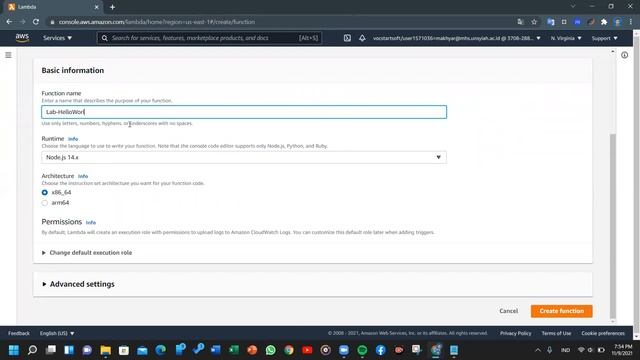The height and width of the screenshot is (360, 640).
Task: Click the Wi-Fi network tray icon
Action: pos(581,350)
